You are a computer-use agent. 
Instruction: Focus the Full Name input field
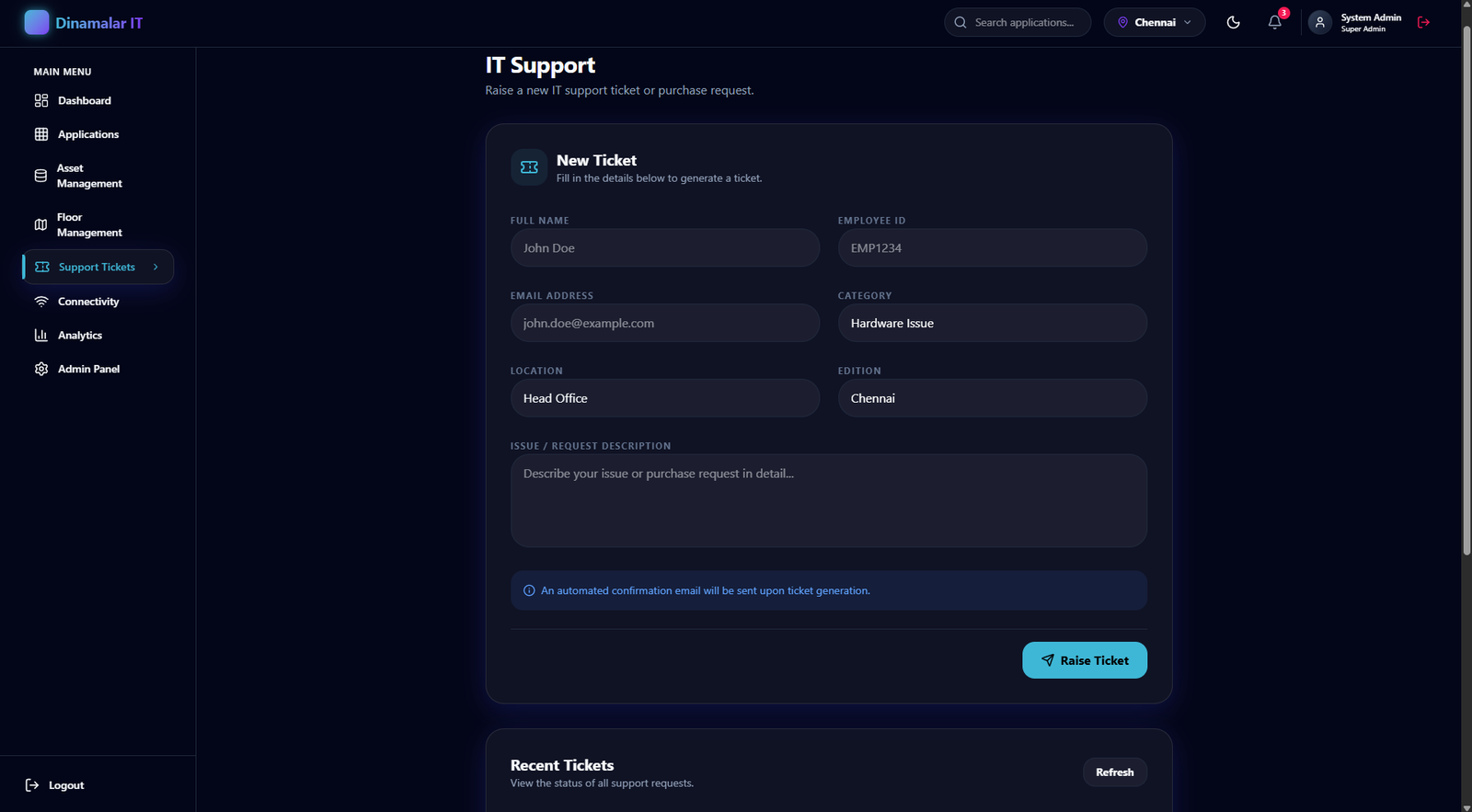[x=665, y=248]
